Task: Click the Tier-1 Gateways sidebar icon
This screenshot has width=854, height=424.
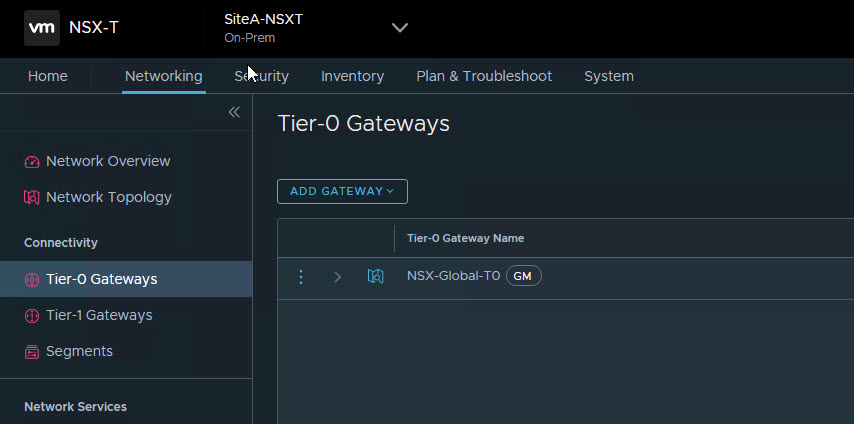Action: pos(32,316)
